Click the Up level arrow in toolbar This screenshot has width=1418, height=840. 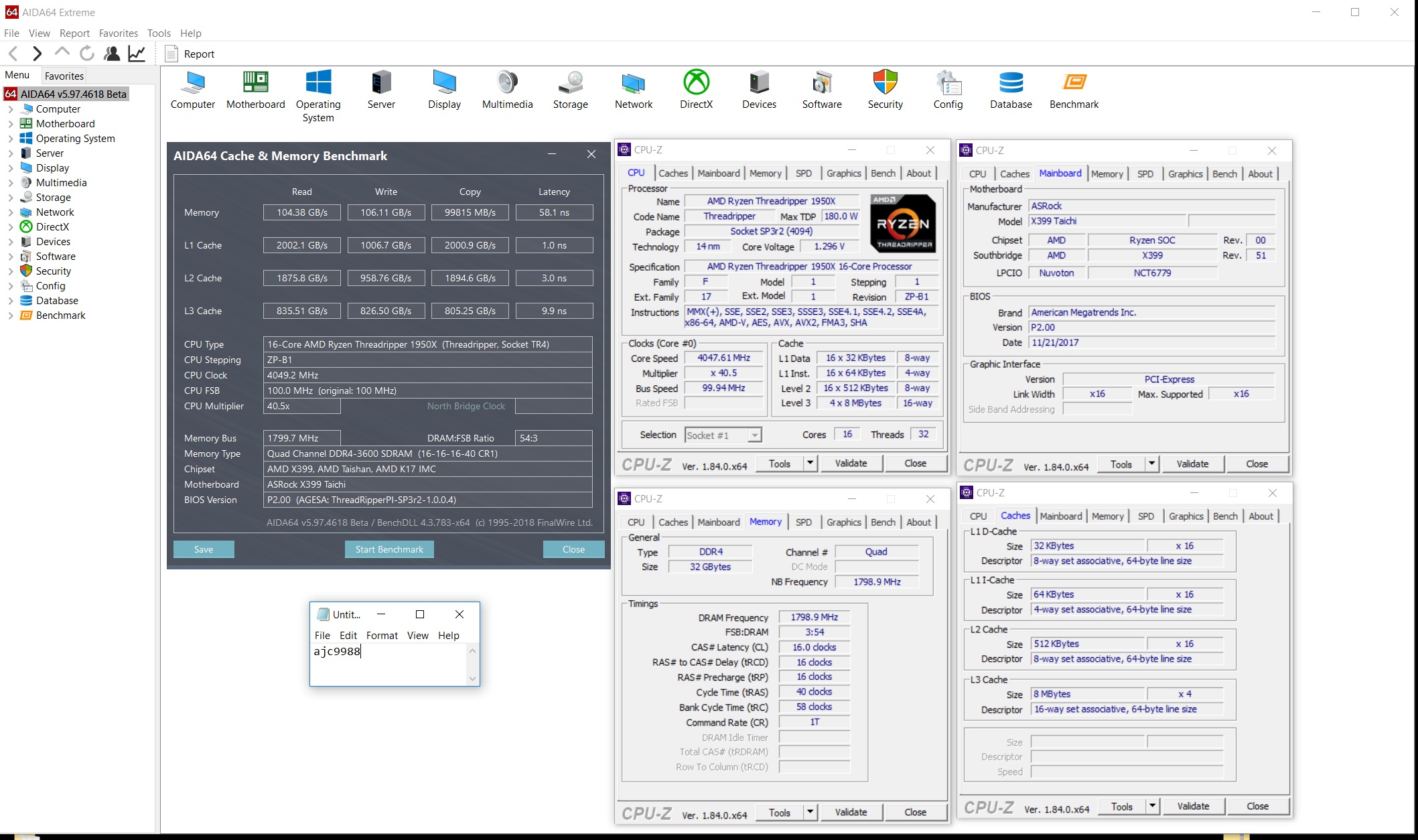point(62,52)
